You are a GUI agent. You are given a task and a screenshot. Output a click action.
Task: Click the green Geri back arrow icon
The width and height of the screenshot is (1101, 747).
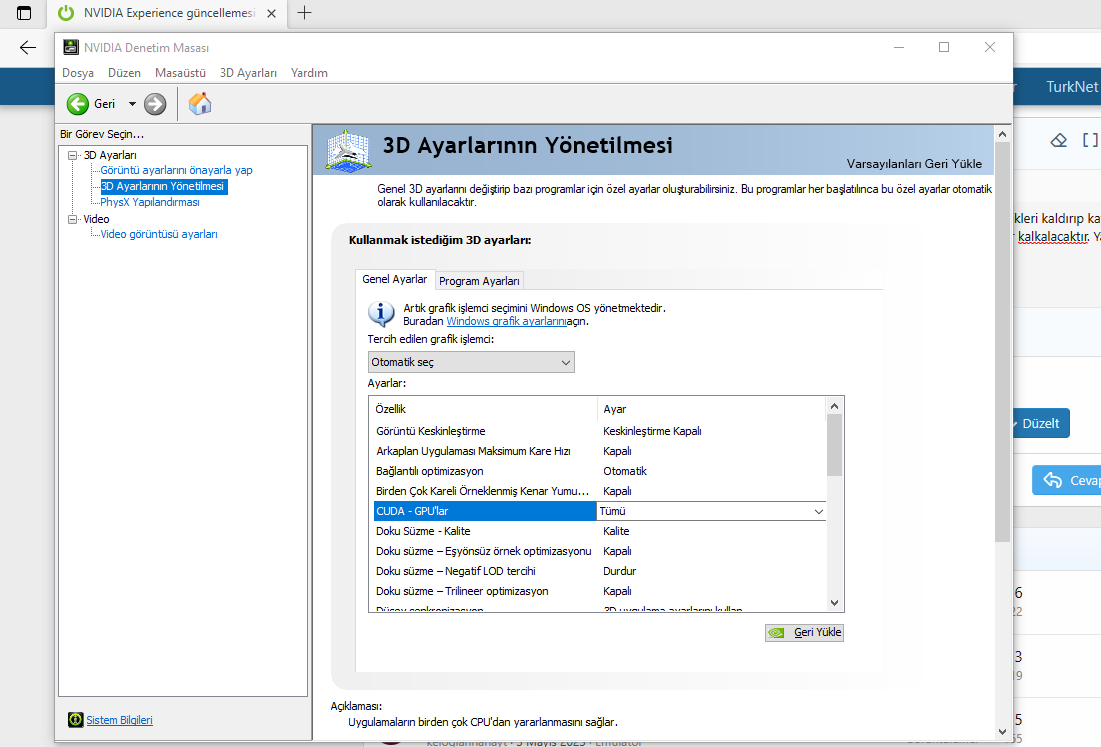[x=77, y=104]
